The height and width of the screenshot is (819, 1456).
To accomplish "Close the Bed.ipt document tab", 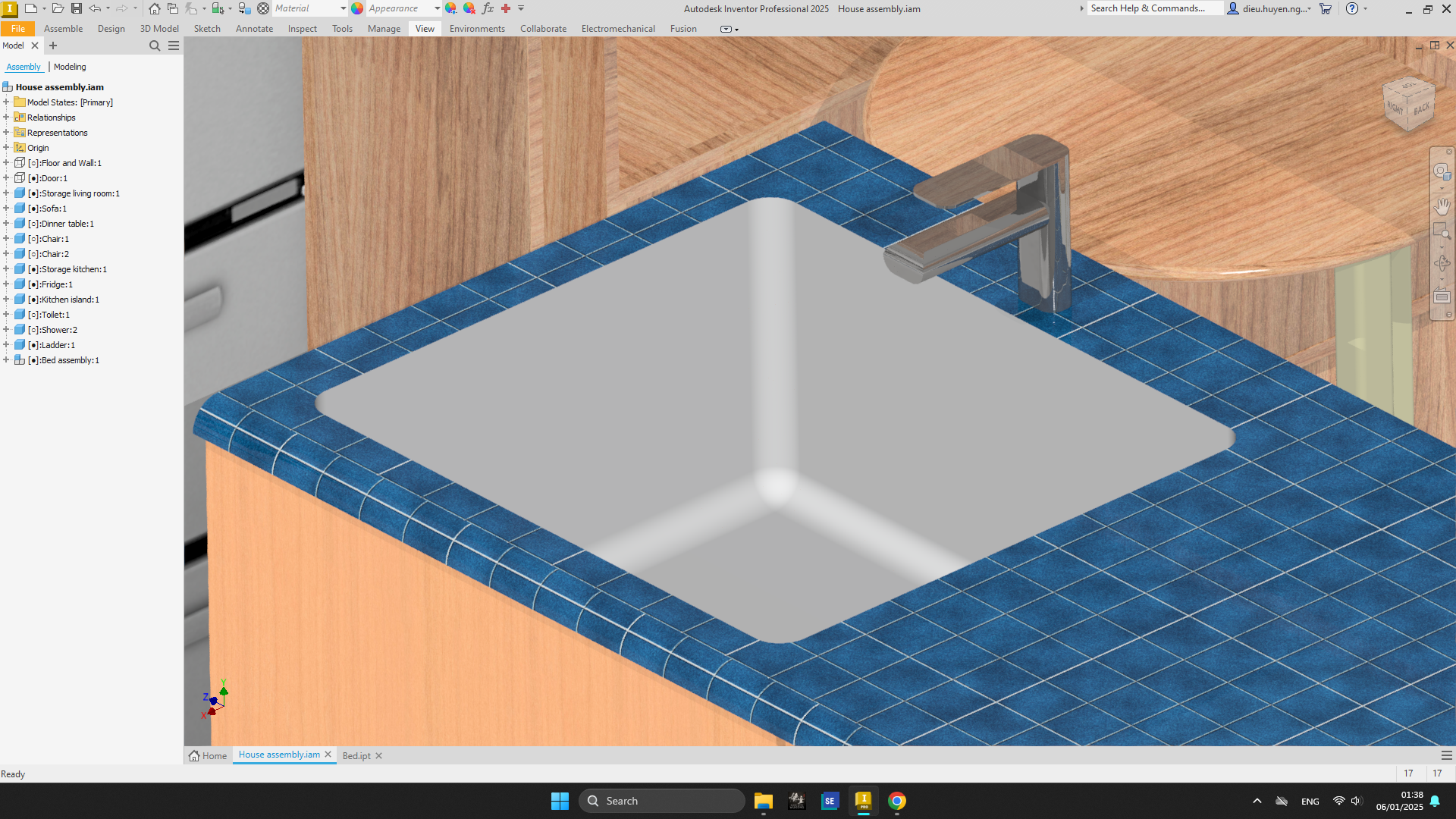I will (x=379, y=756).
